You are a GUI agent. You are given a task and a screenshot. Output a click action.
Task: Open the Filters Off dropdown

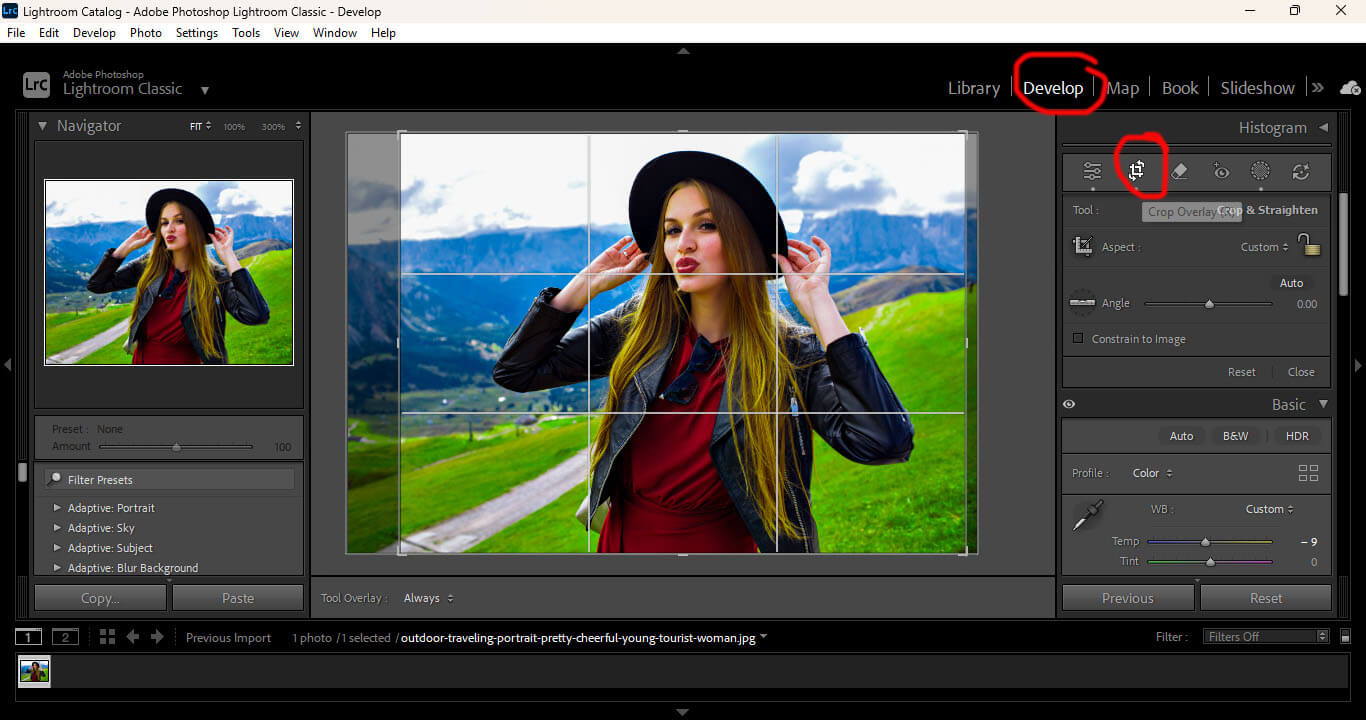[x=1266, y=637]
